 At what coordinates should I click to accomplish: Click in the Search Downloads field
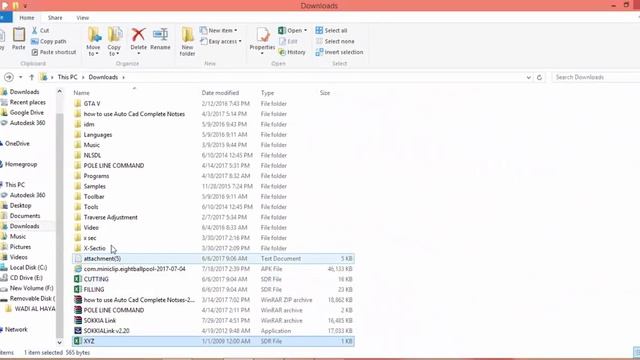coord(596,77)
